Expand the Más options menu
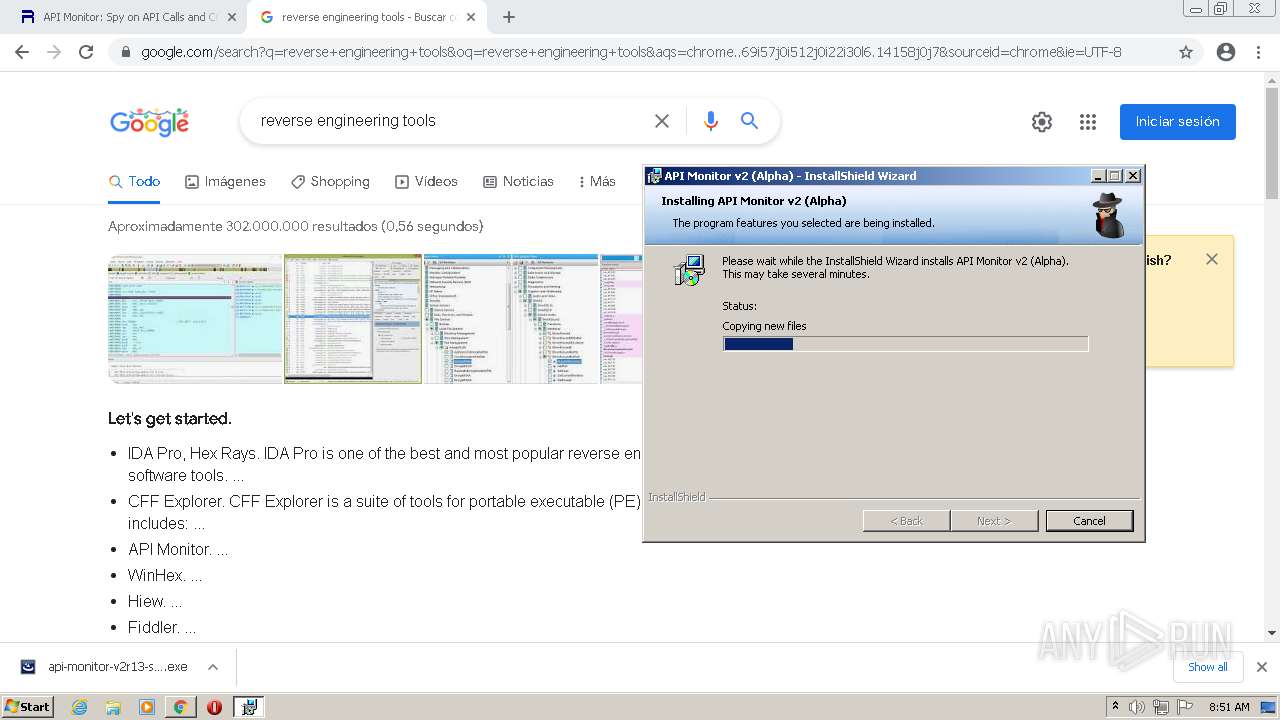 coord(597,182)
